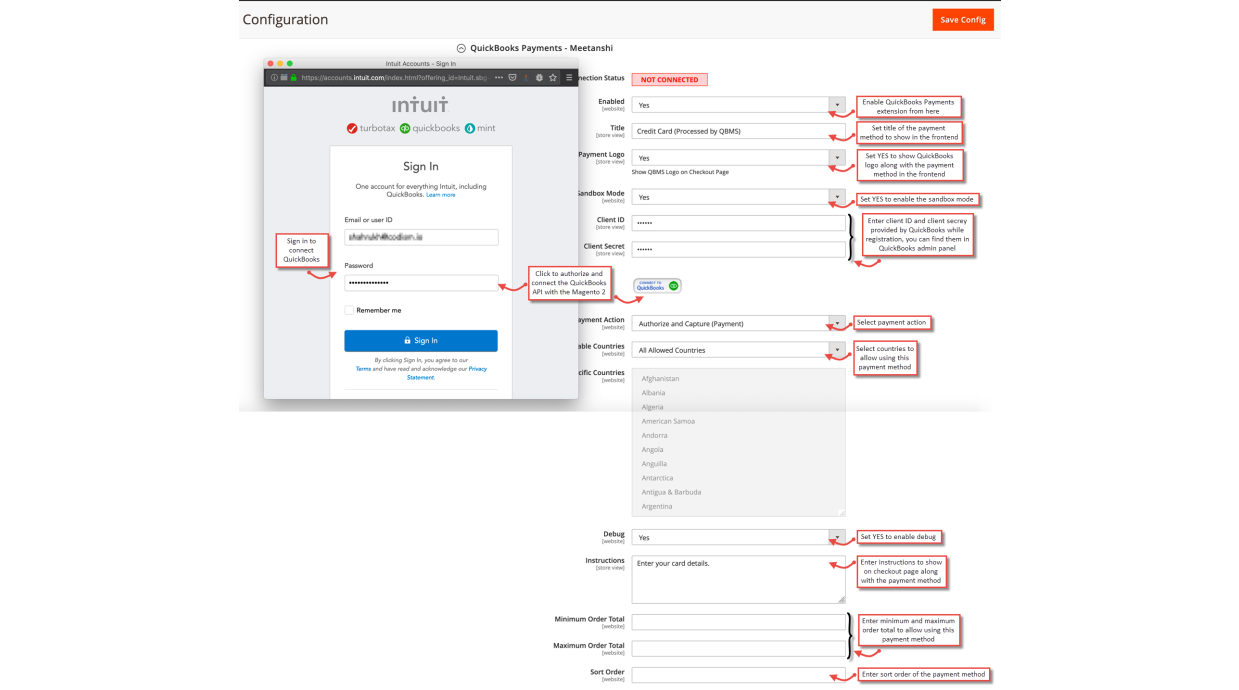Open the Terms link
Viewport: 1239px width, 690px height.
pyautogui.click(x=363, y=369)
